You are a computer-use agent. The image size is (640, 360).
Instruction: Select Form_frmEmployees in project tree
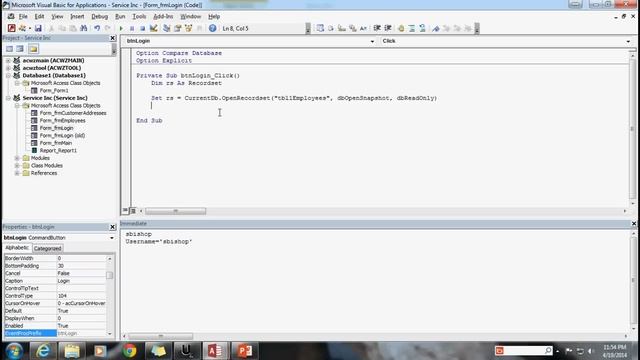tap(62, 120)
